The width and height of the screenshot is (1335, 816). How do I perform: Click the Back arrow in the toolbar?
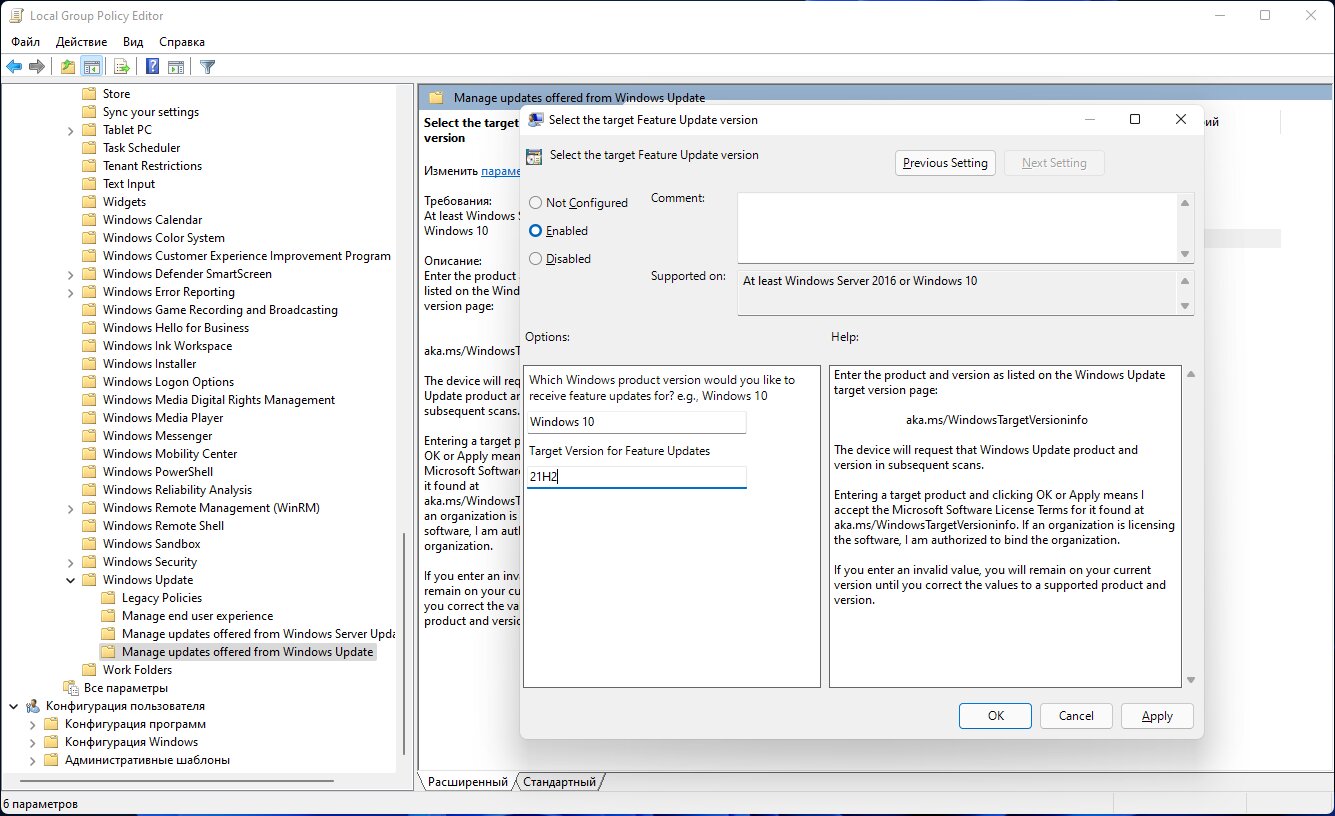coord(14,67)
